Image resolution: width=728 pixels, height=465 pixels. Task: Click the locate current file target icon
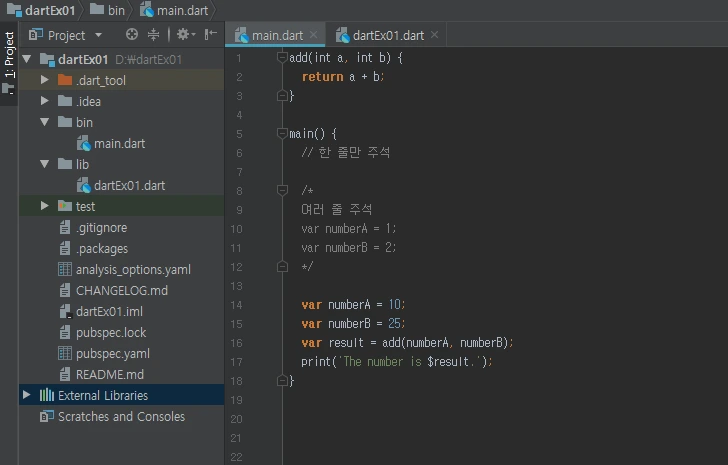[132, 34]
